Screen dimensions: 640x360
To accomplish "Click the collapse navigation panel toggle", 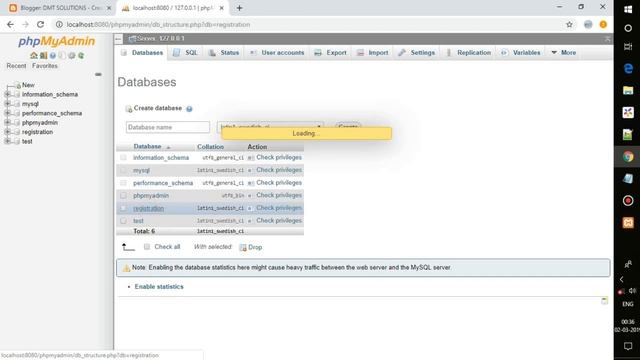I will [118, 39].
